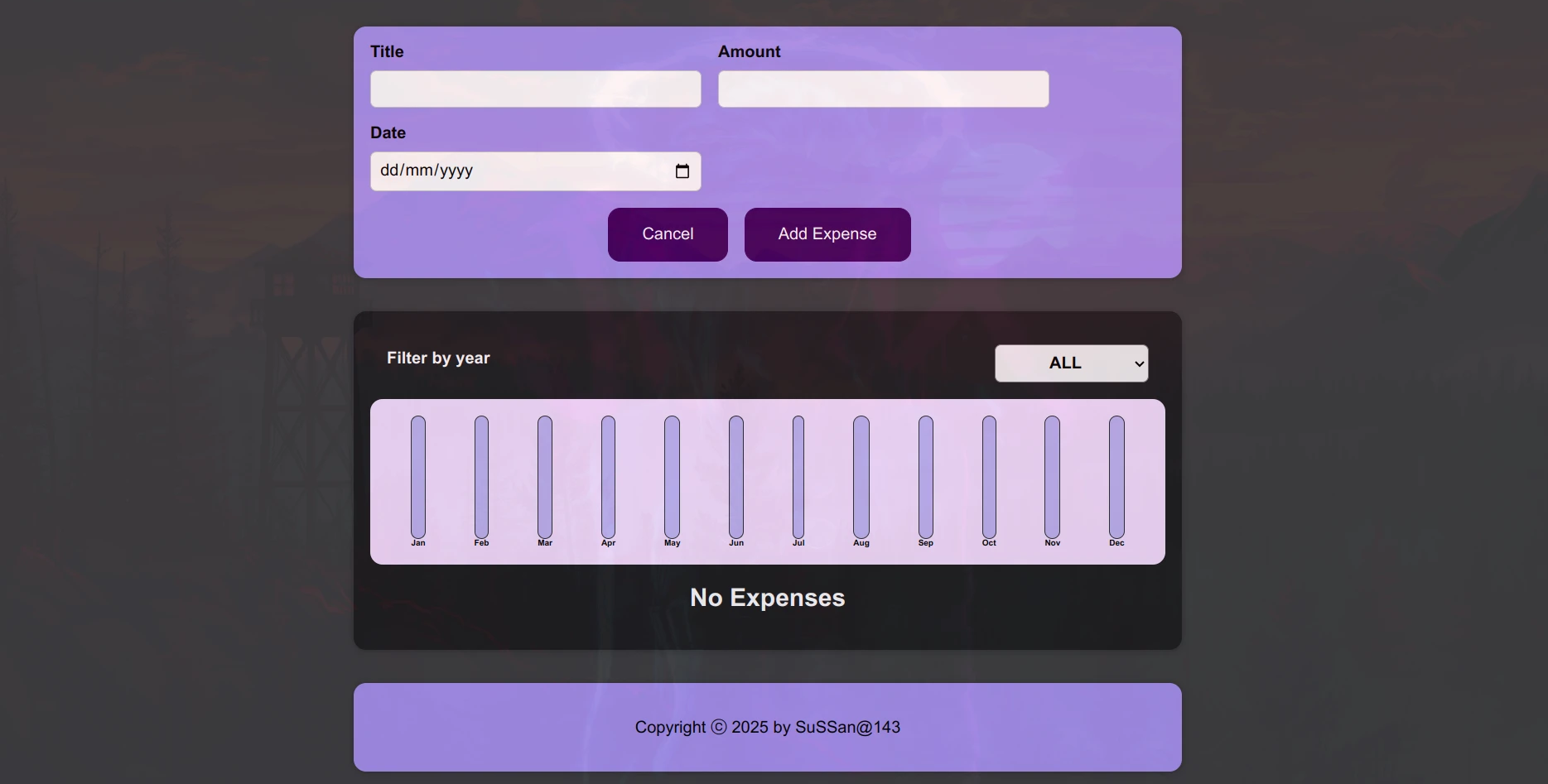Click the "Filter by year" label
This screenshot has width=1548, height=784.
[438, 358]
